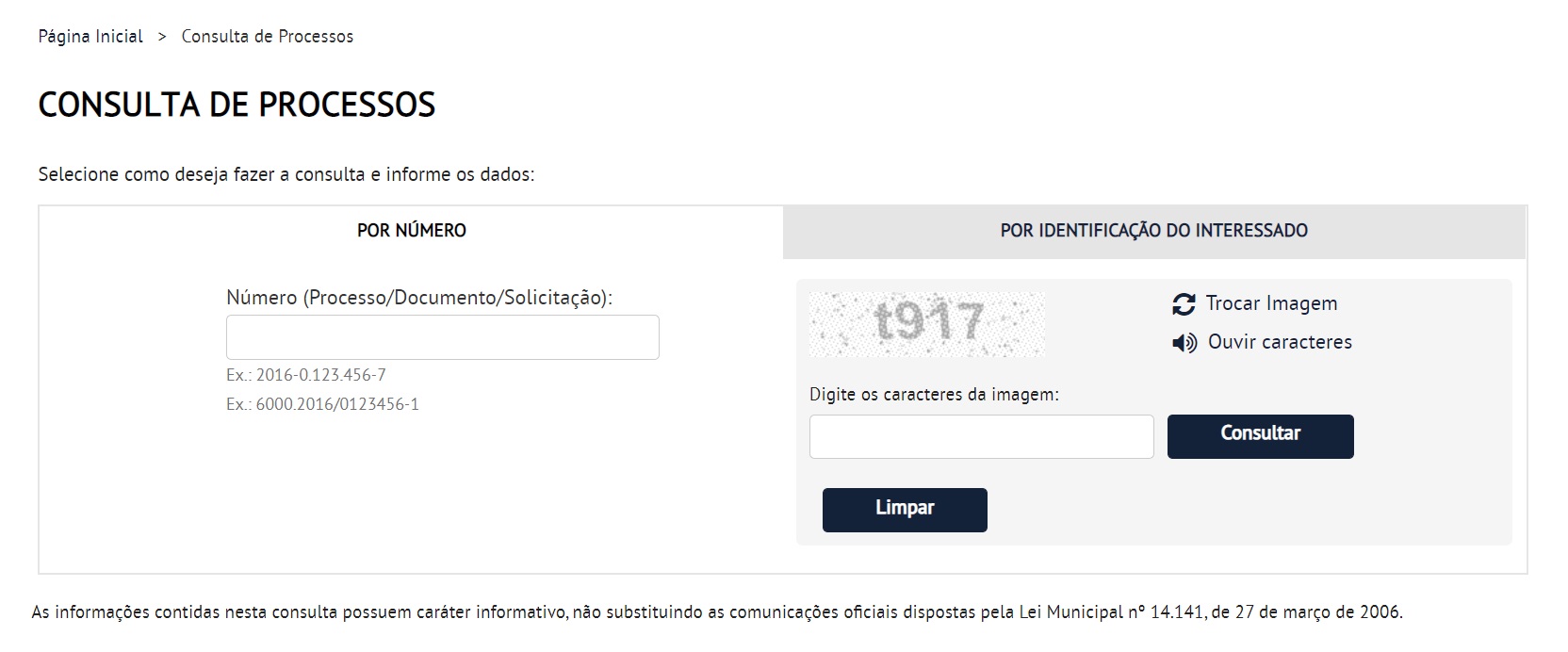Click the Consulta de Processos breadcrumb item

coord(267,37)
